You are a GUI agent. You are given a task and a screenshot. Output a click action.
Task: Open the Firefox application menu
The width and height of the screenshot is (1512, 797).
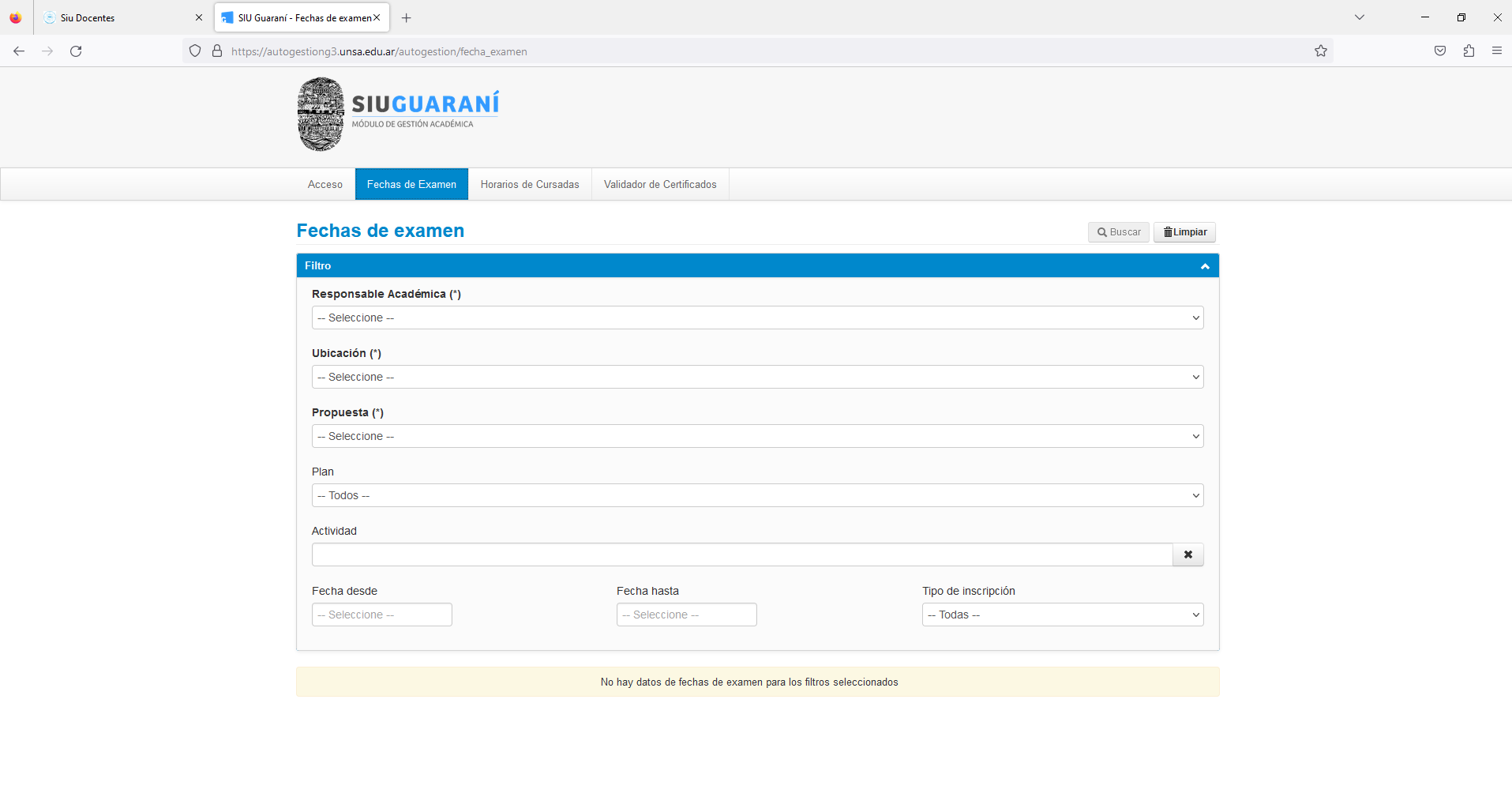click(1497, 51)
